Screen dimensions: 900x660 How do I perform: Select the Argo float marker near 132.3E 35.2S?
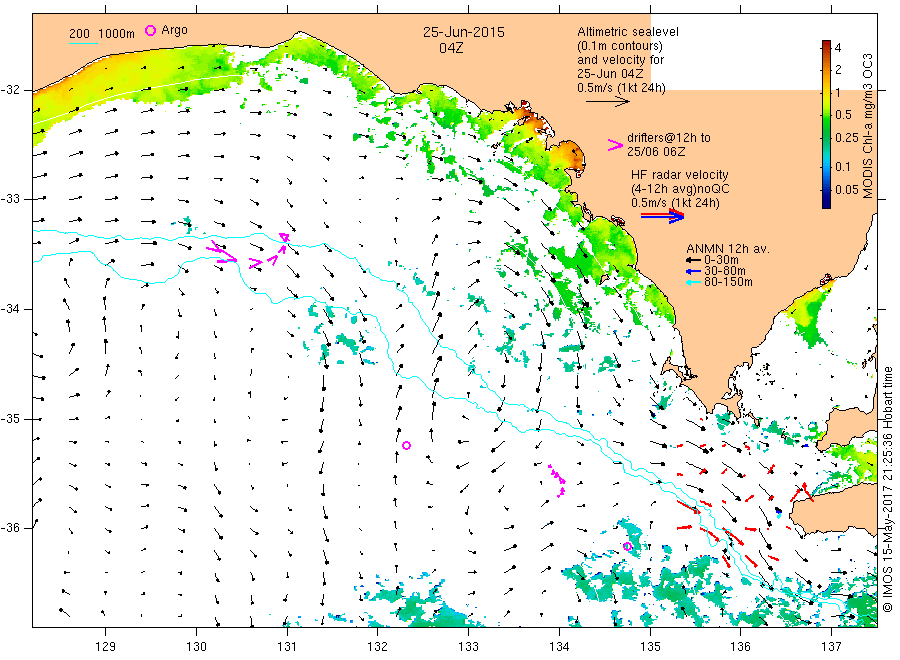pos(406,445)
